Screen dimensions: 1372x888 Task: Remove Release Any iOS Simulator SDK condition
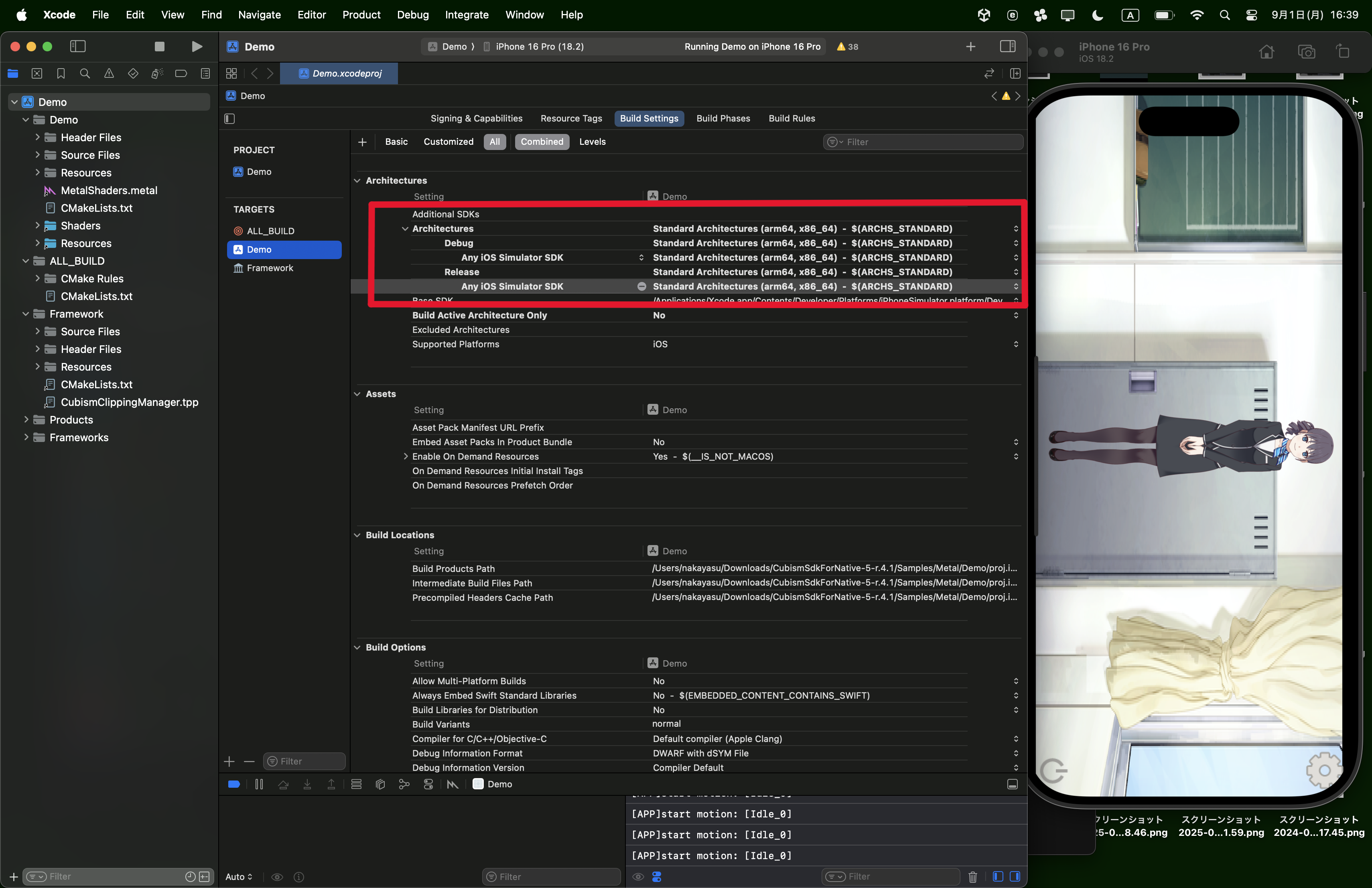[641, 286]
